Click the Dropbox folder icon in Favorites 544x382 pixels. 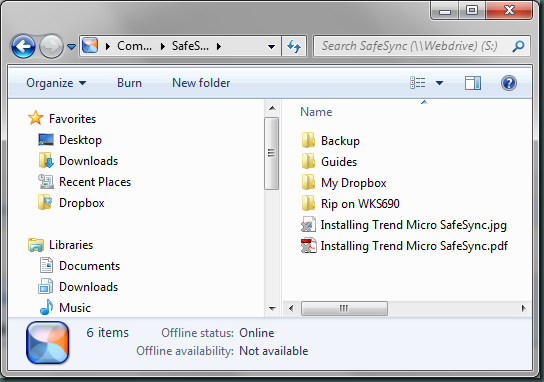pyautogui.click(x=45, y=202)
